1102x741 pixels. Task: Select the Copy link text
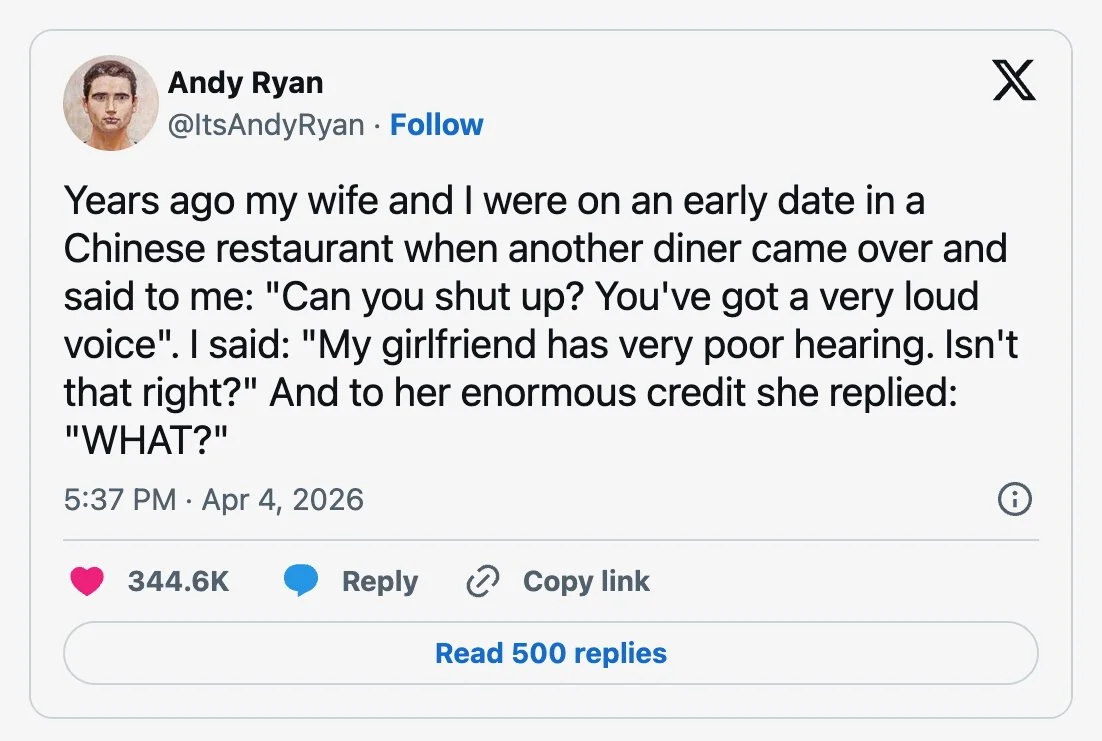586,581
